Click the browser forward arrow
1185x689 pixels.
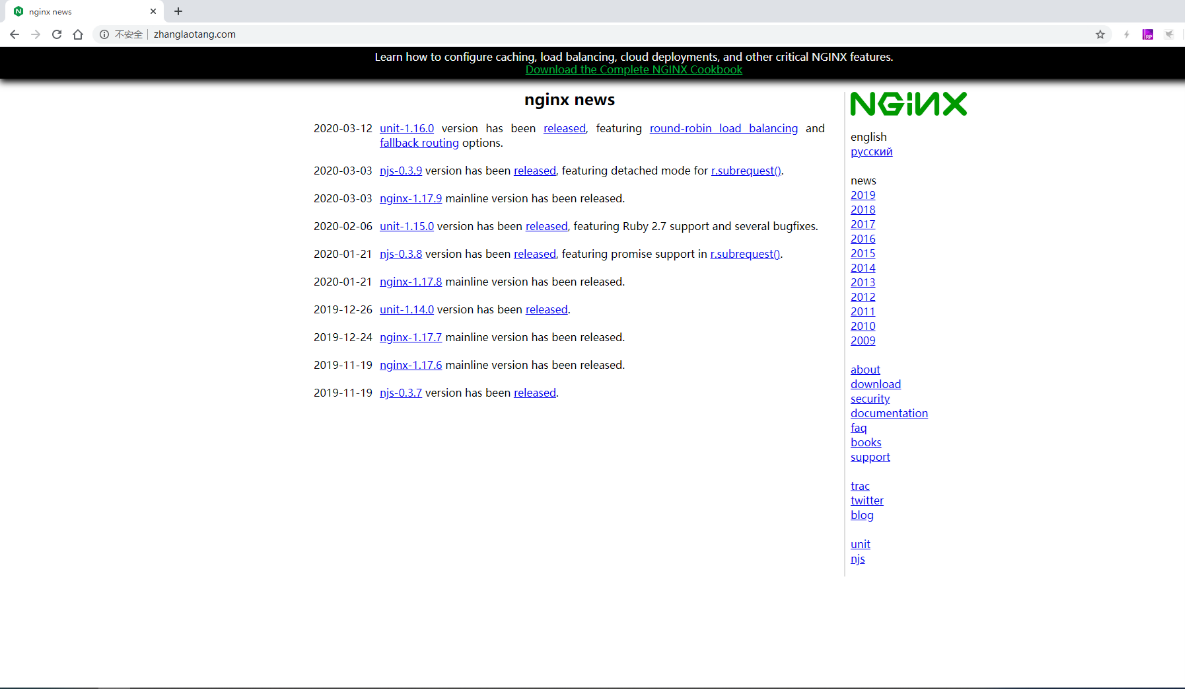click(x=36, y=34)
